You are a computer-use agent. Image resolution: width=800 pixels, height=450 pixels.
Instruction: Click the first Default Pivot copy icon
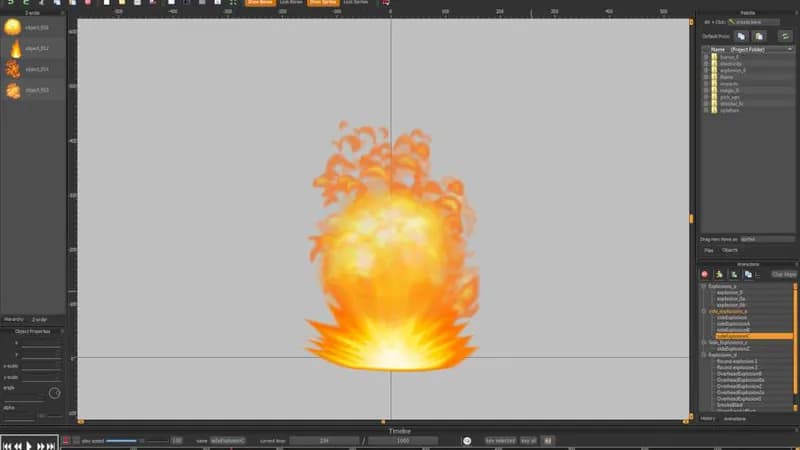(x=741, y=36)
